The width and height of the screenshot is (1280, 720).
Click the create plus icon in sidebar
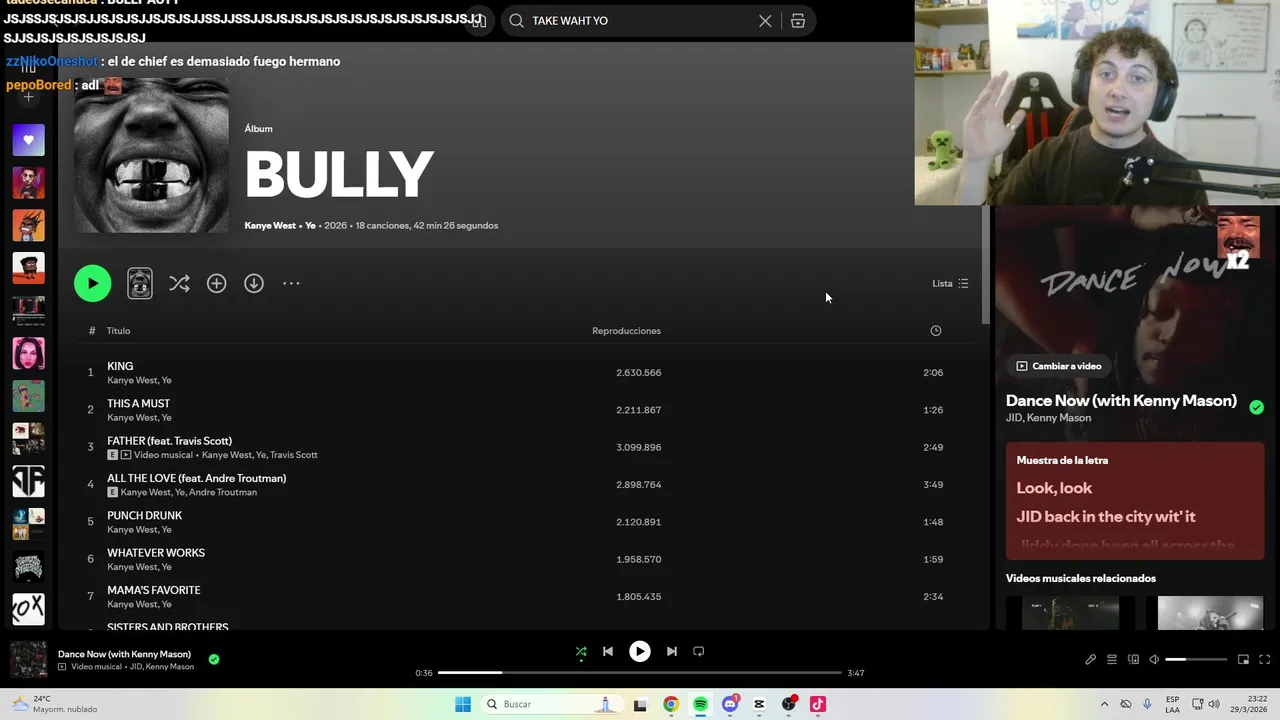click(x=28, y=97)
